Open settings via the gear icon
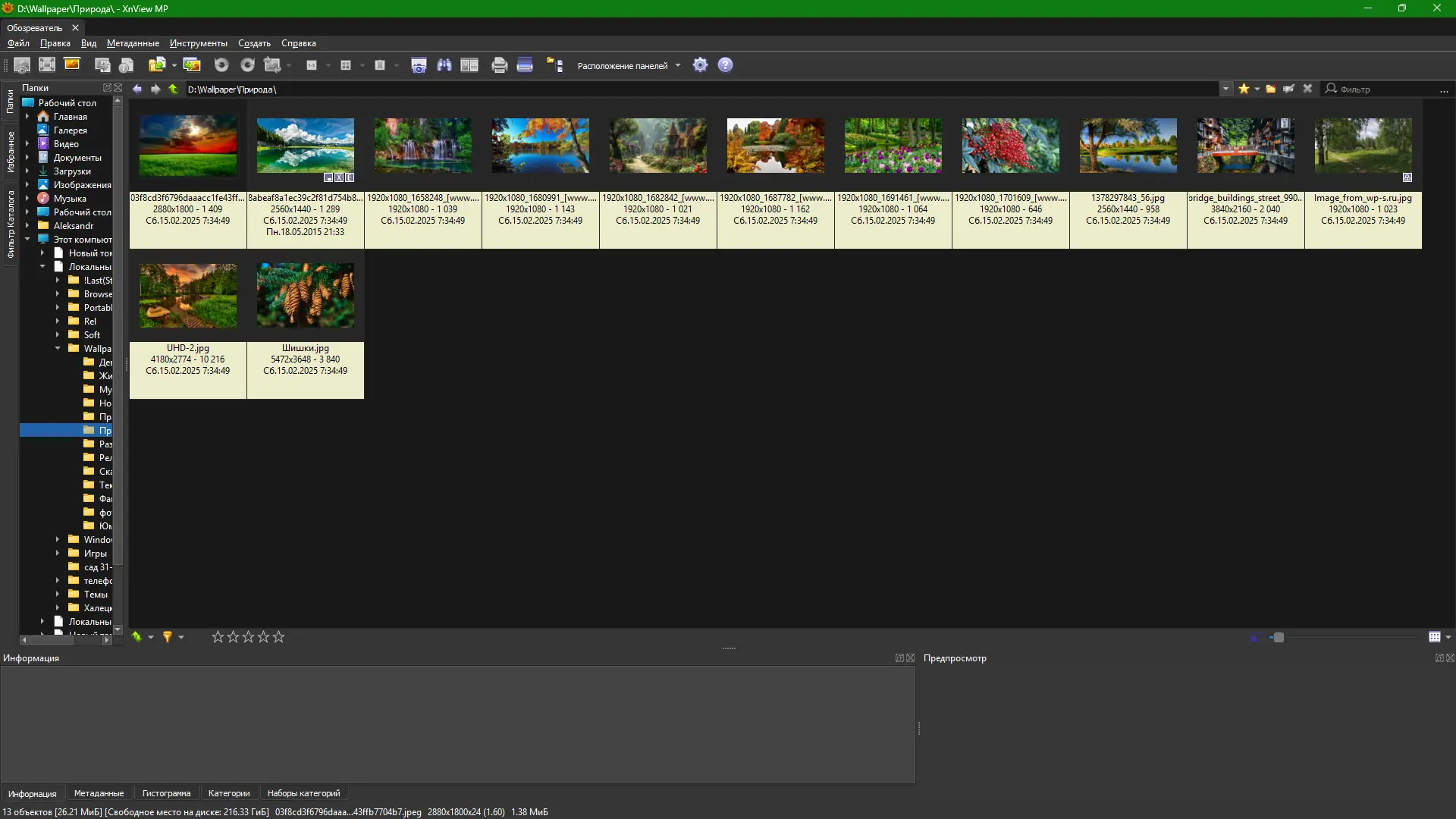 pyautogui.click(x=700, y=65)
